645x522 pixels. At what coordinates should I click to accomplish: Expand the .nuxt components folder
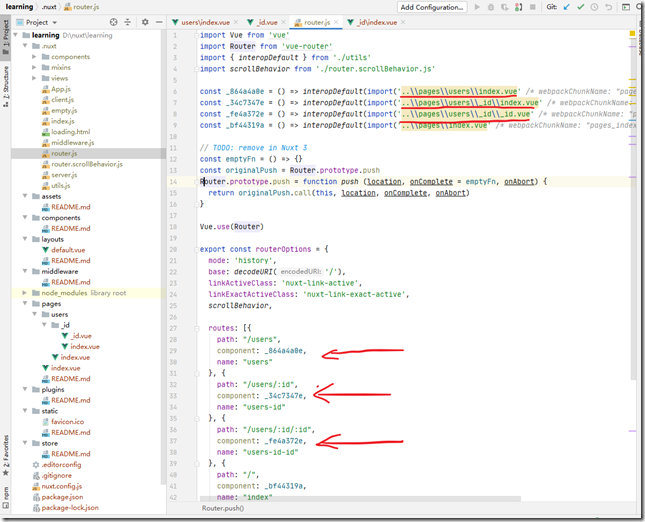tap(35, 56)
